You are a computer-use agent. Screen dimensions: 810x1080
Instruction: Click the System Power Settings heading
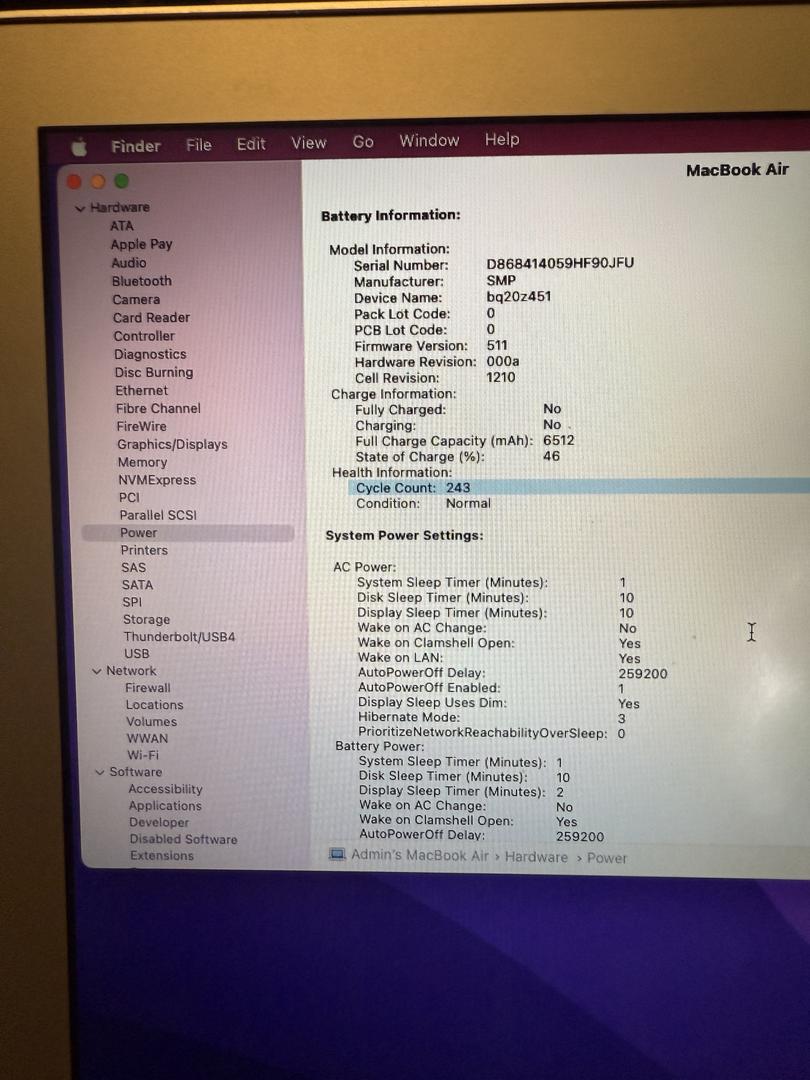(404, 536)
